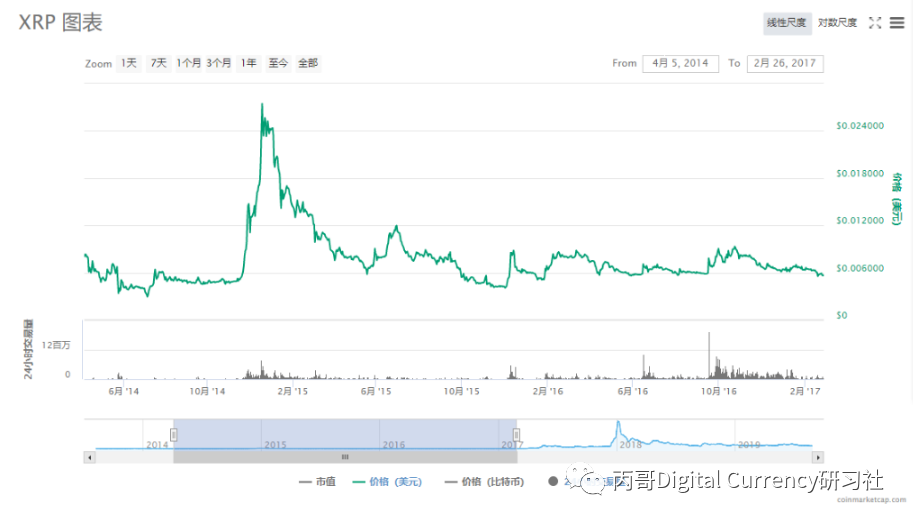This screenshot has width=913, height=522.
Task: Zoom chart to 1年
Action: click(249, 63)
